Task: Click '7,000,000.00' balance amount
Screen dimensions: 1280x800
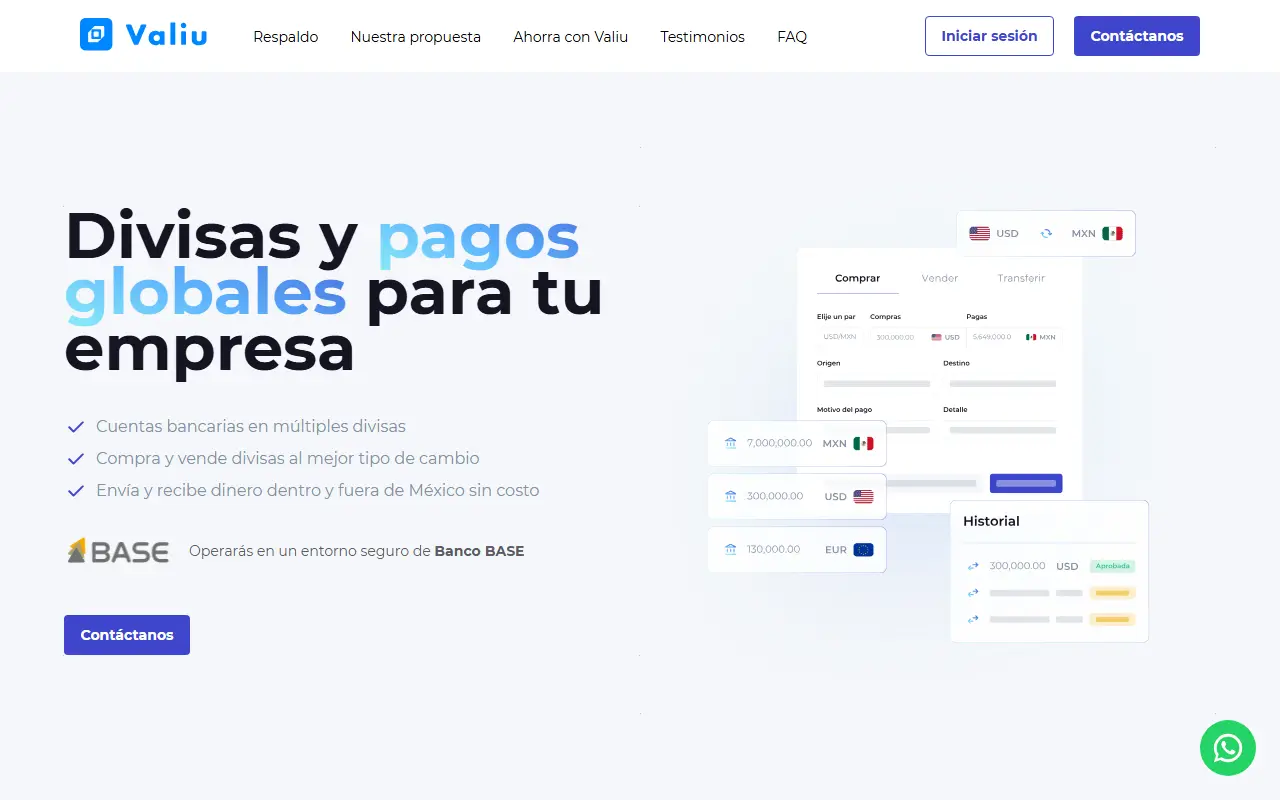Action: point(779,443)
